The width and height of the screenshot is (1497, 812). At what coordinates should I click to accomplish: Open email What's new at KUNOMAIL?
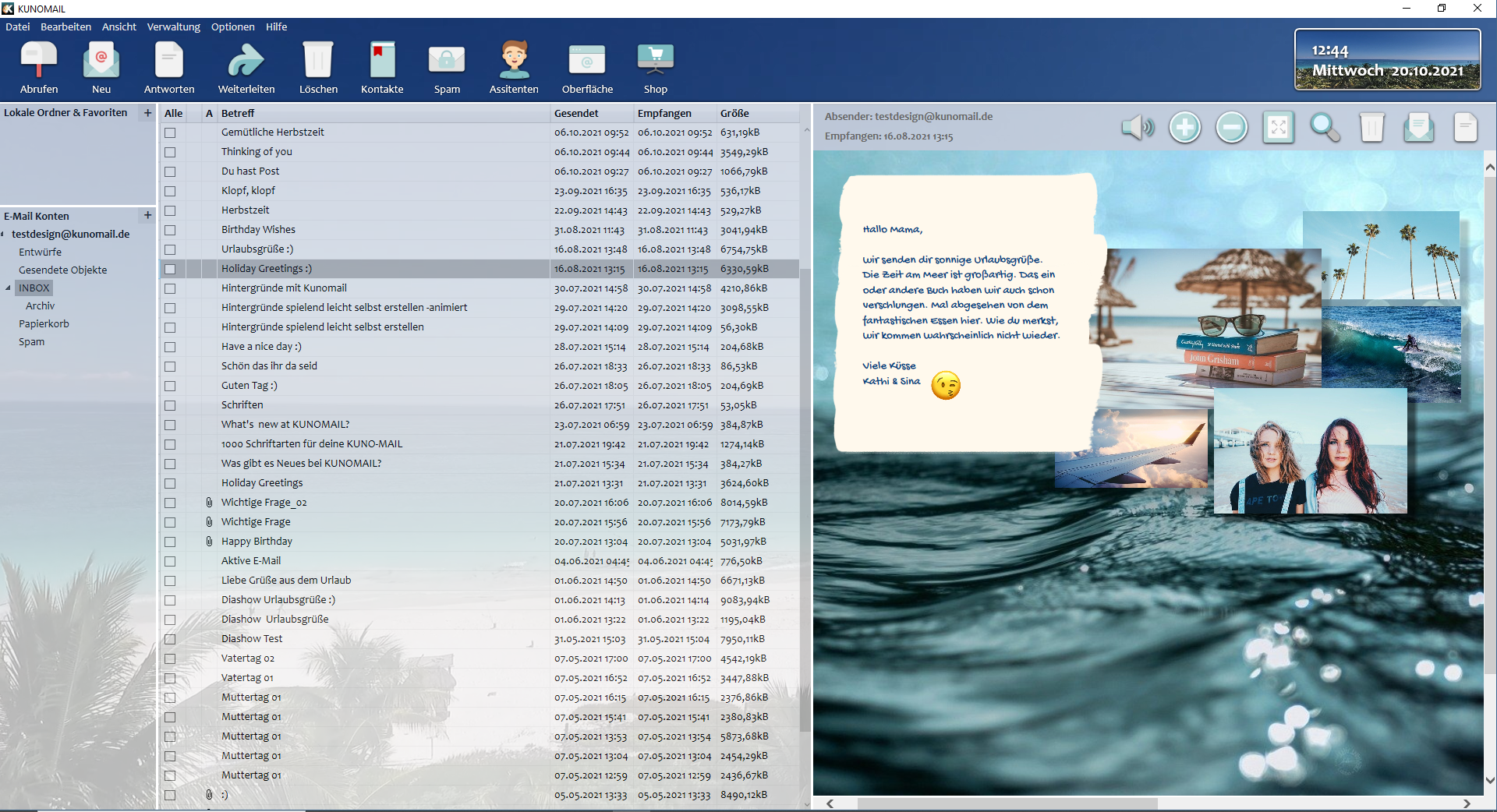pyautogui.click(x=480, y=425)
